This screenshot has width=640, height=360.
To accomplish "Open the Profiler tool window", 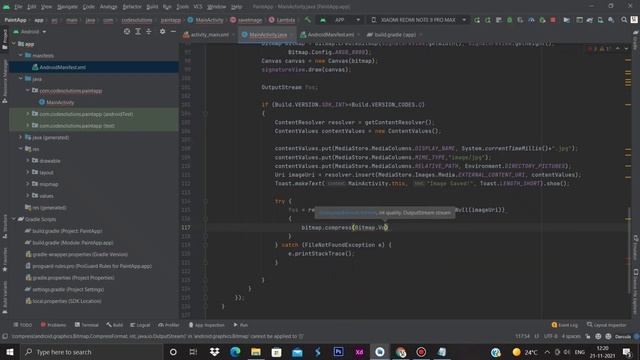I will [x=169, y=325].
